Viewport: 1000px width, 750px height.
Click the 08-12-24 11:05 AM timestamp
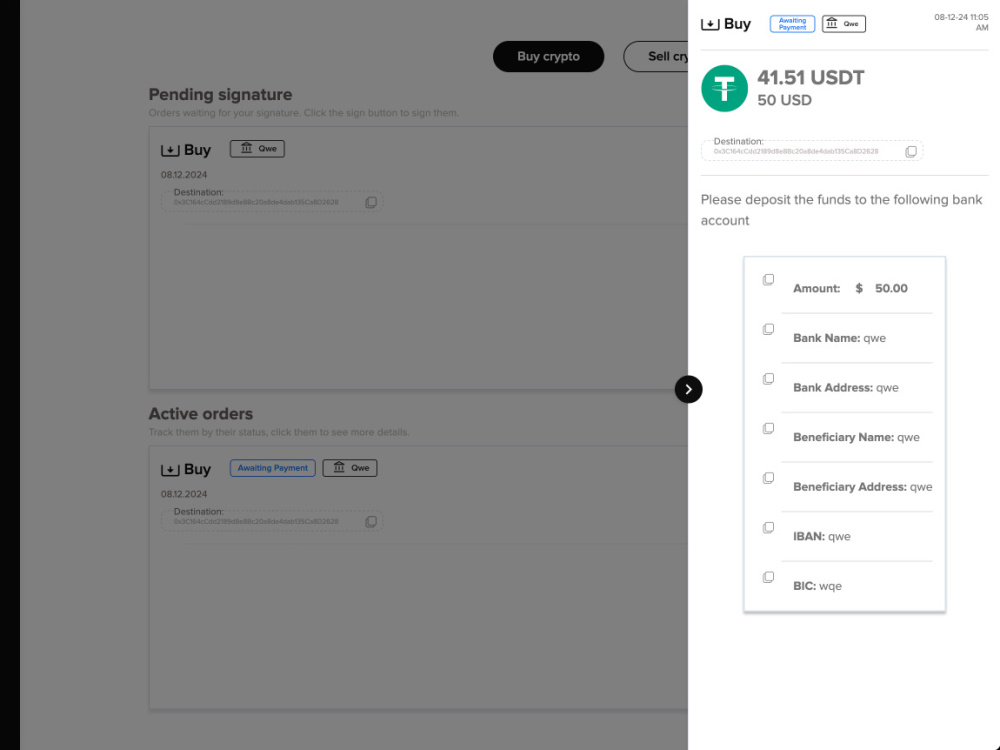(961, 22)
